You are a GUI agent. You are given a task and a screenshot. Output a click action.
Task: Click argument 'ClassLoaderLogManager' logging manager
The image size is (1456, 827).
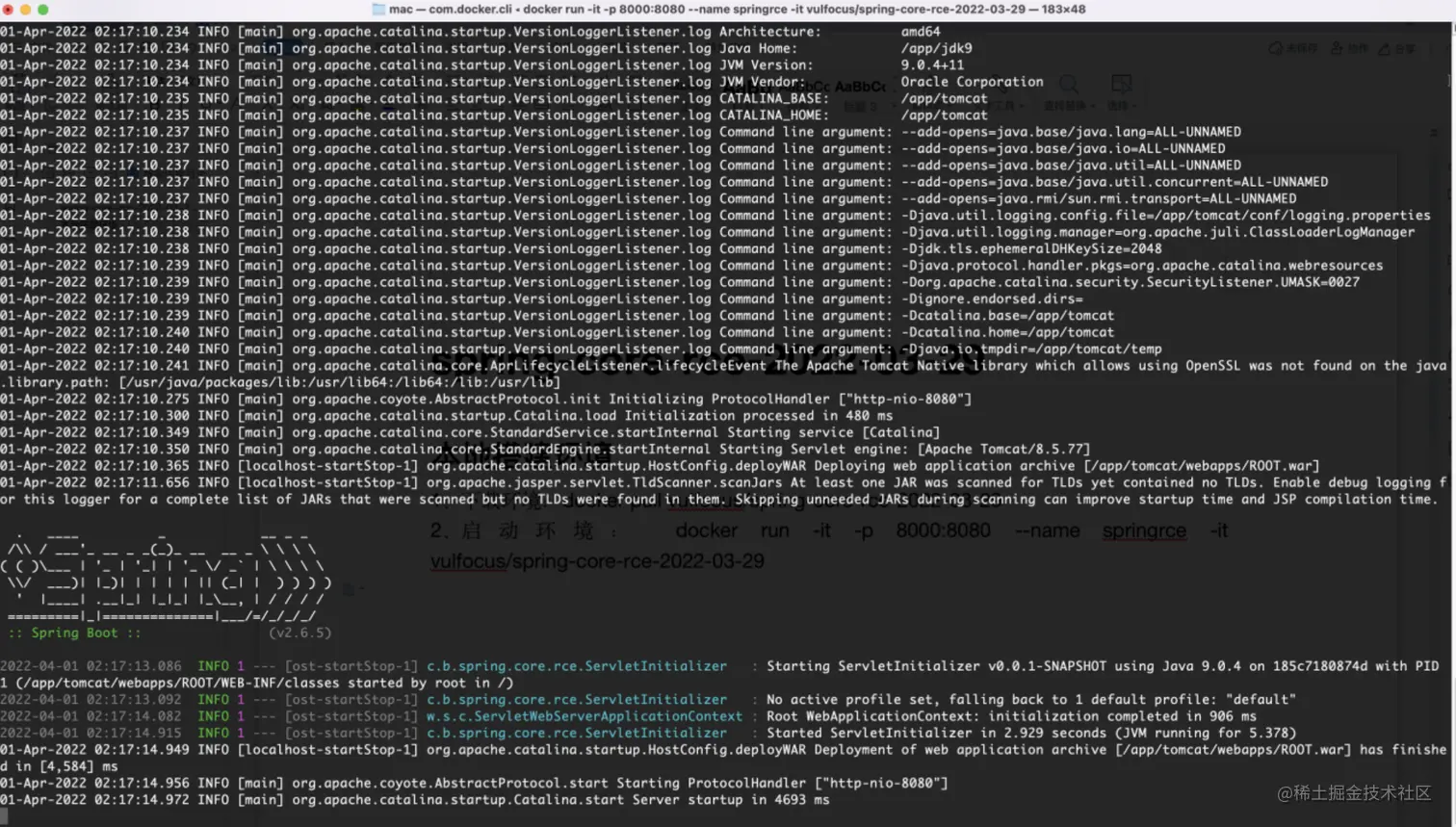tap(1158, 232)
